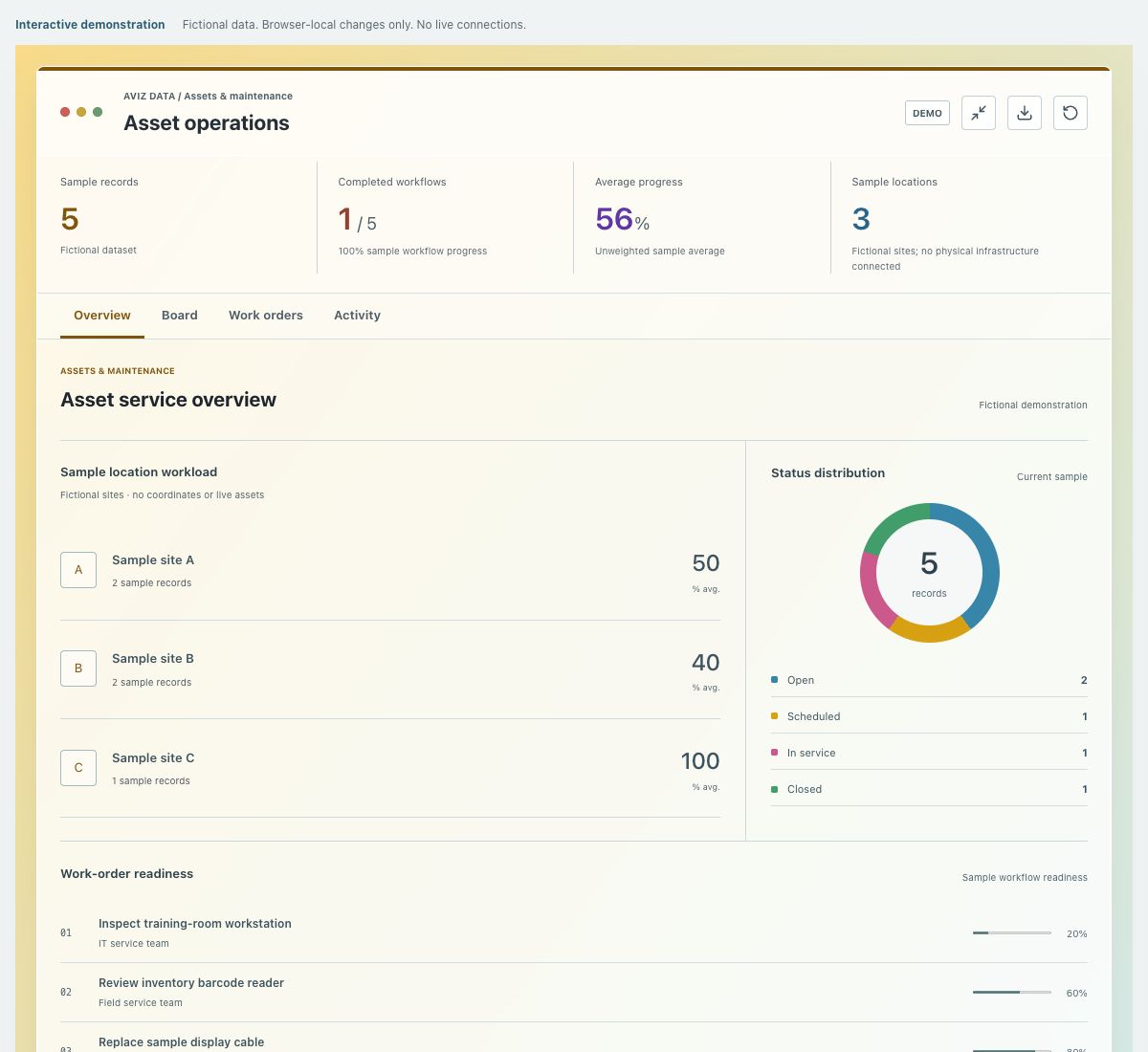Click the download export icon
Screen dimensions: 1148x1052
[x=1025, y=113]
